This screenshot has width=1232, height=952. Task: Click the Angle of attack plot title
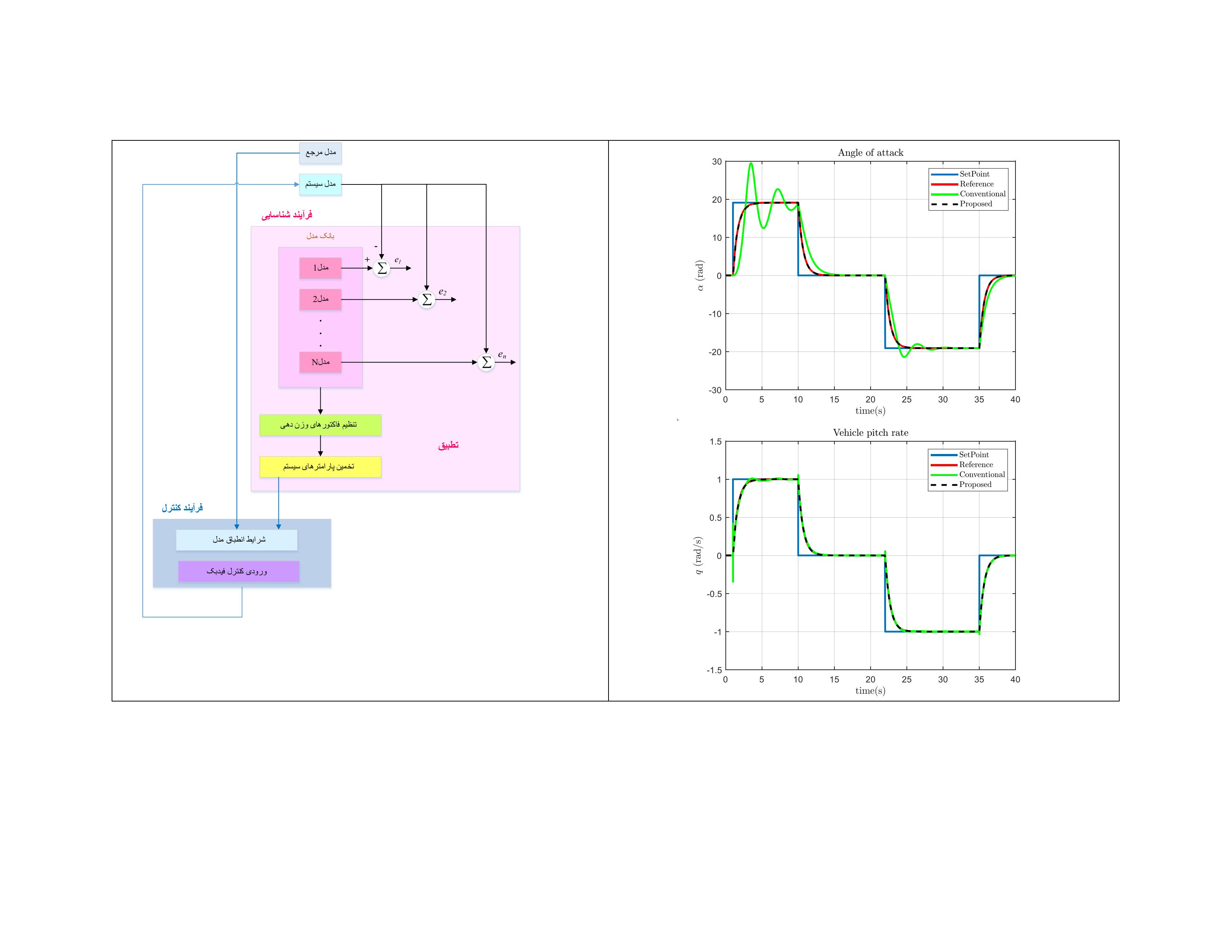[x=870, y=153]
